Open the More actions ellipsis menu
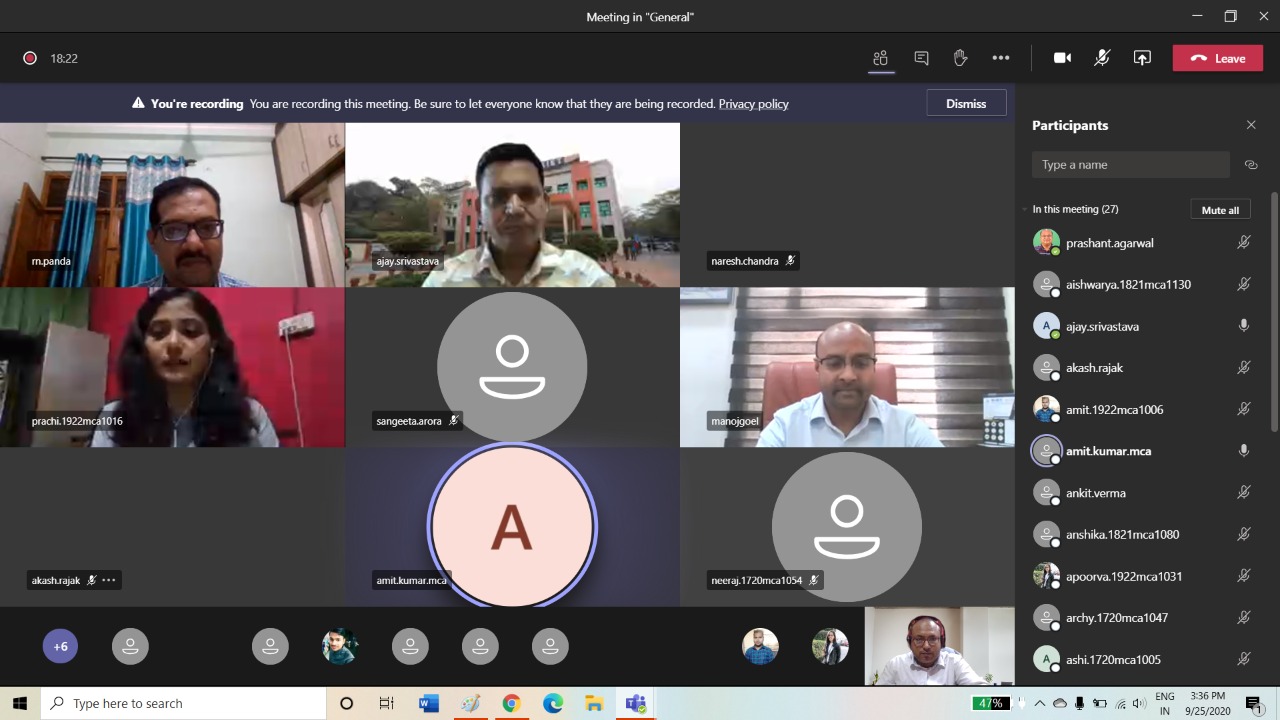This screenshot has width=1280, height=720. (1000, 58)
